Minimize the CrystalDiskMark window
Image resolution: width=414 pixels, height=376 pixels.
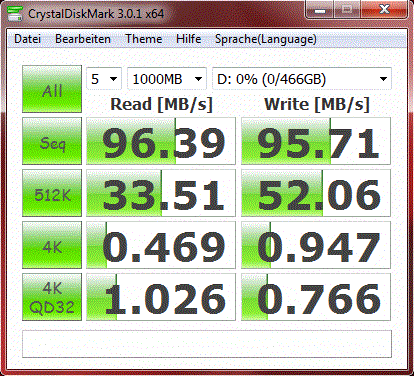[320, 10]
